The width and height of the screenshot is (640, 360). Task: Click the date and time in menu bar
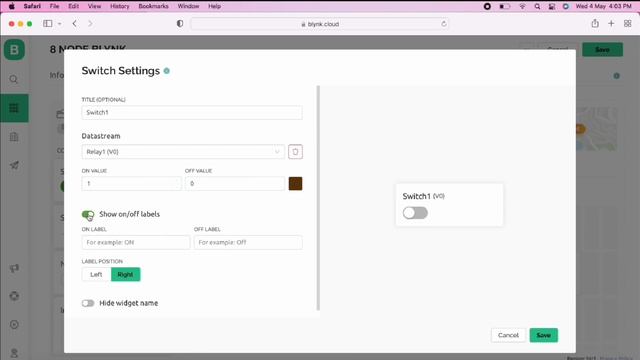point(603,6)
